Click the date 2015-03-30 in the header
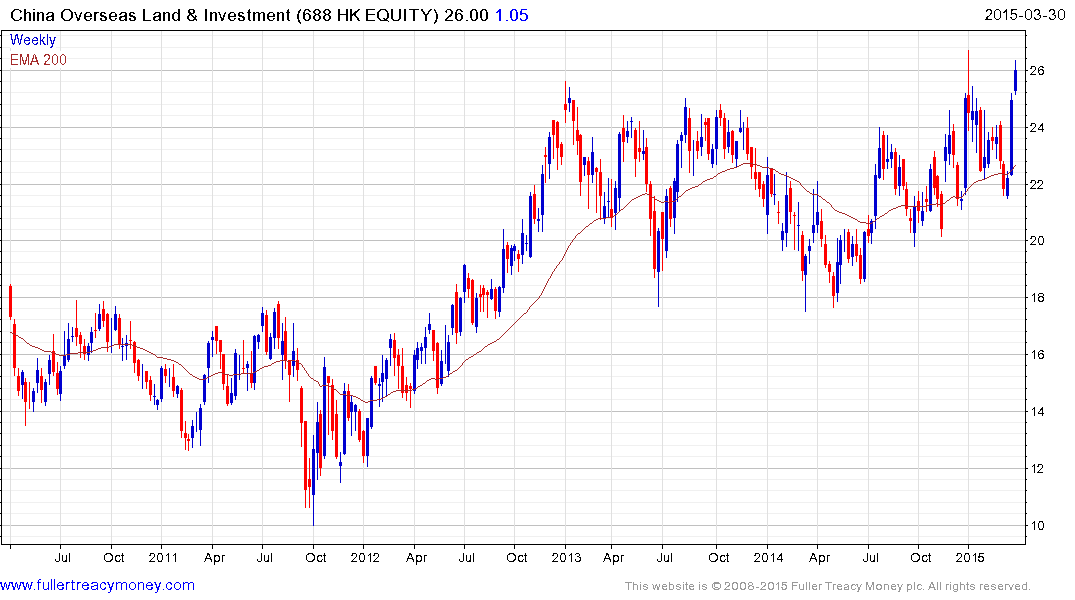Image resolution: width=1075 pixels, height=600 pixels. pyautogui.click(x=1024, y=14)
